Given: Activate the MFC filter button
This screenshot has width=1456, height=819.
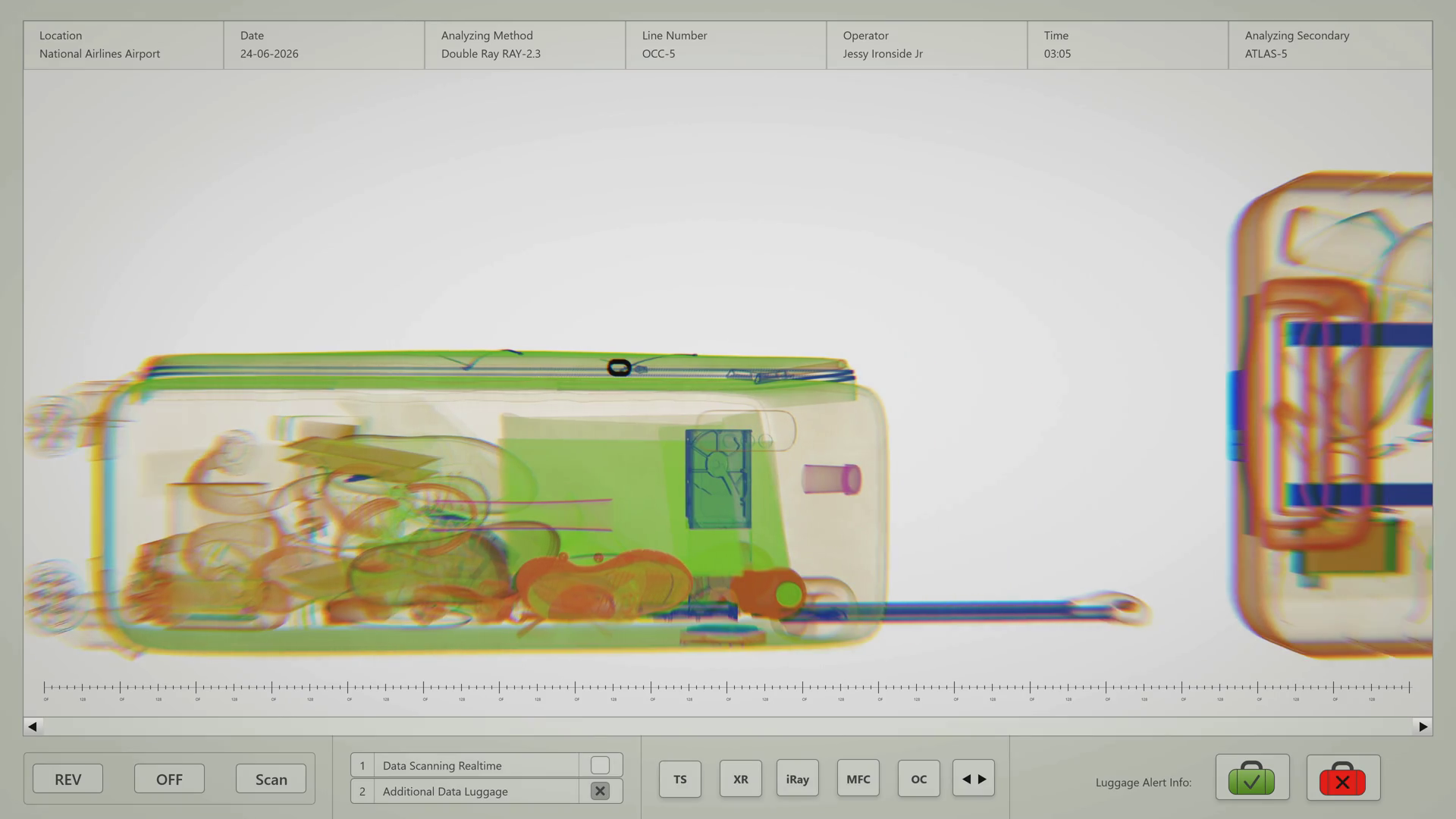Looking at the screenshot, I should coord(858,779).
